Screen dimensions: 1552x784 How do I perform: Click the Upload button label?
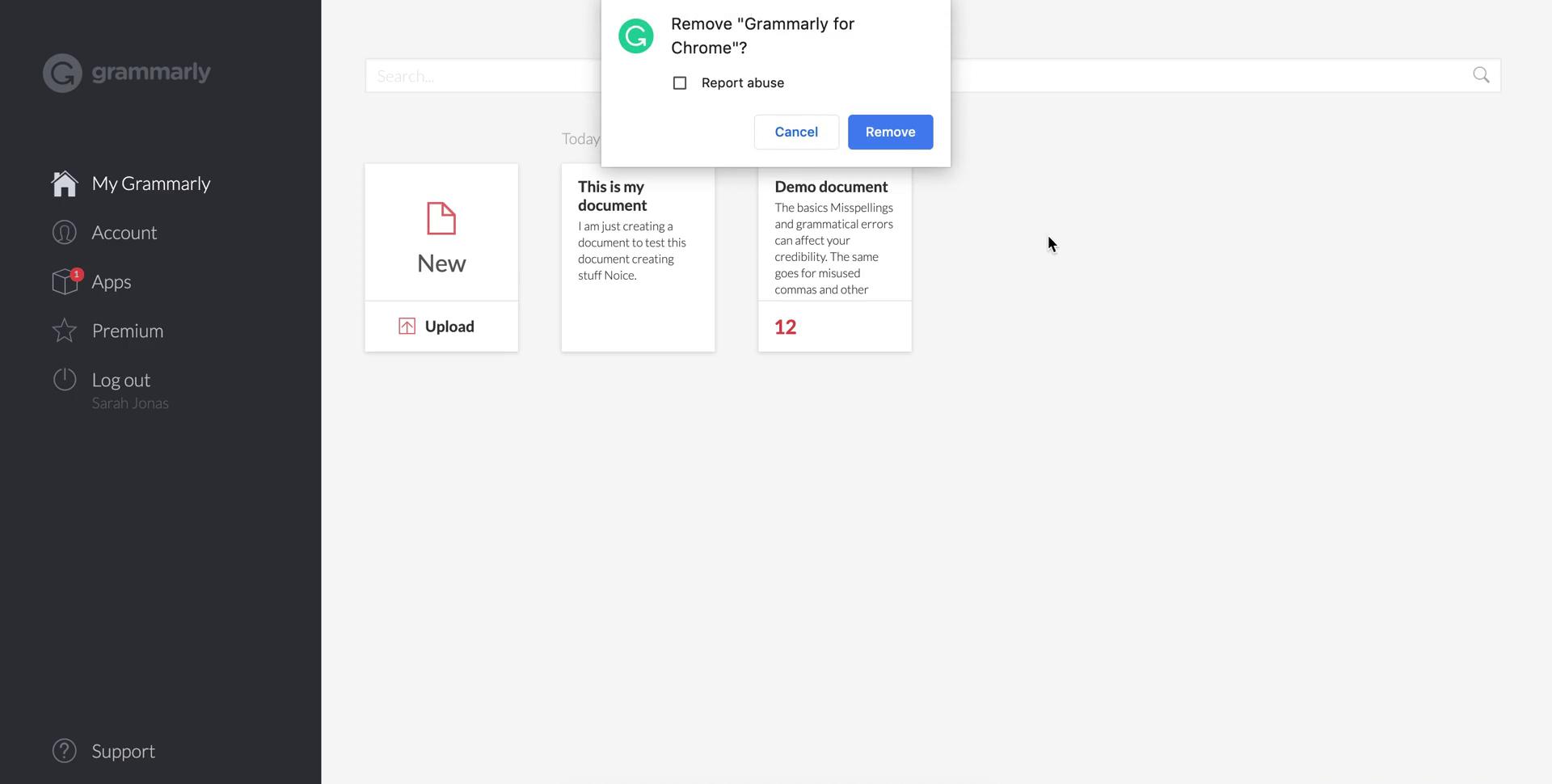coord(449,327)
